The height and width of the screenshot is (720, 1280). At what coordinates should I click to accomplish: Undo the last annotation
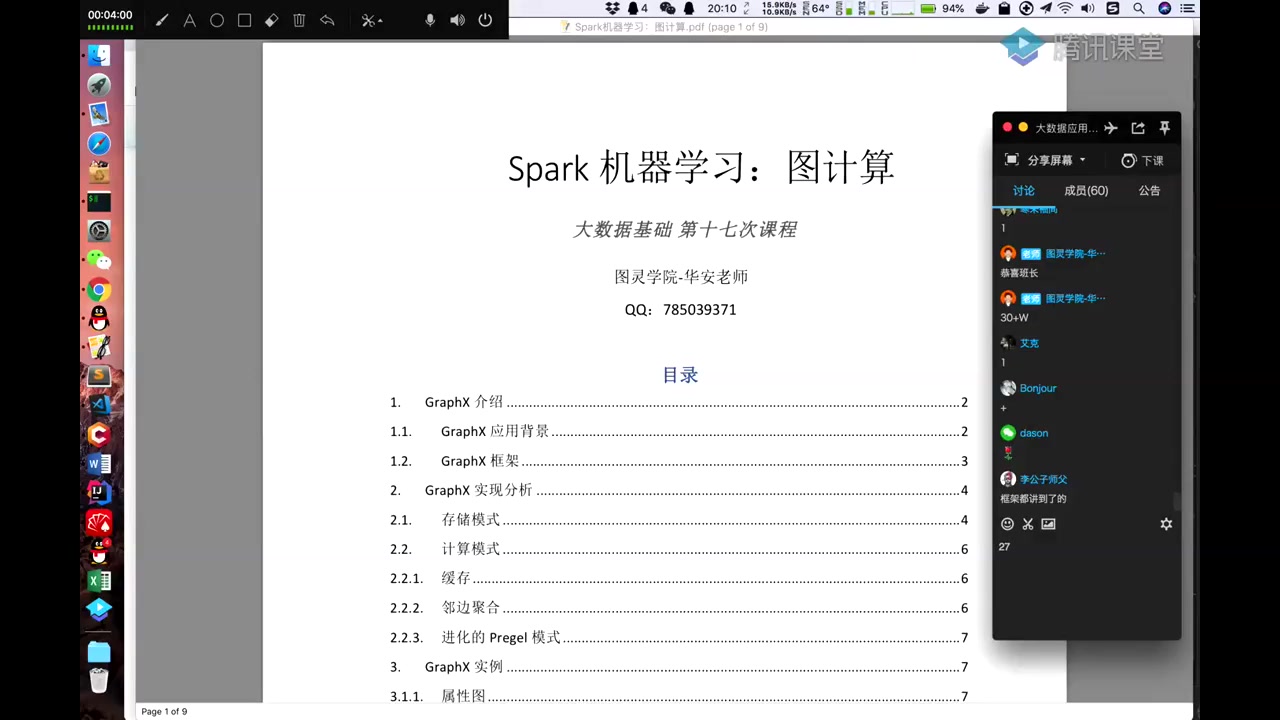(x=327, y=20)
